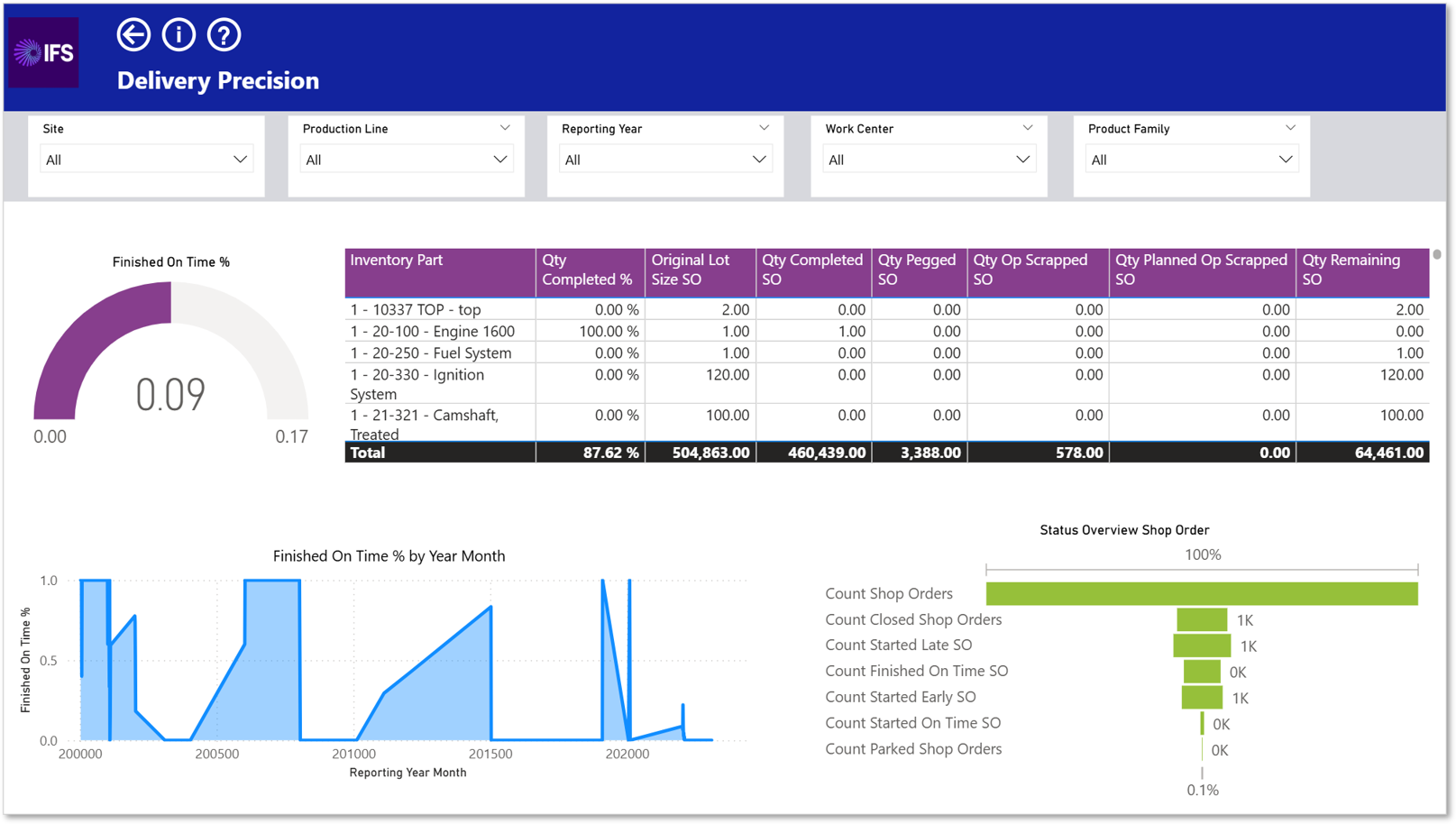The width and height of the screenshot is (1456, 824).
Task: Click the Count Closed Shop Orders bar
Action: click(x=1202, y=619)
